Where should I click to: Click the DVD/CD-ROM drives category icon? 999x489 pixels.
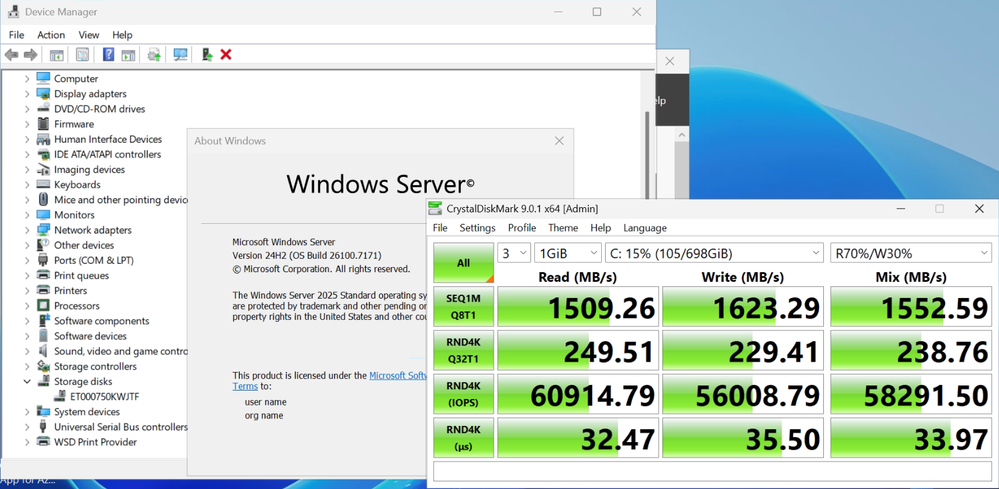click(x=43, y=109)
